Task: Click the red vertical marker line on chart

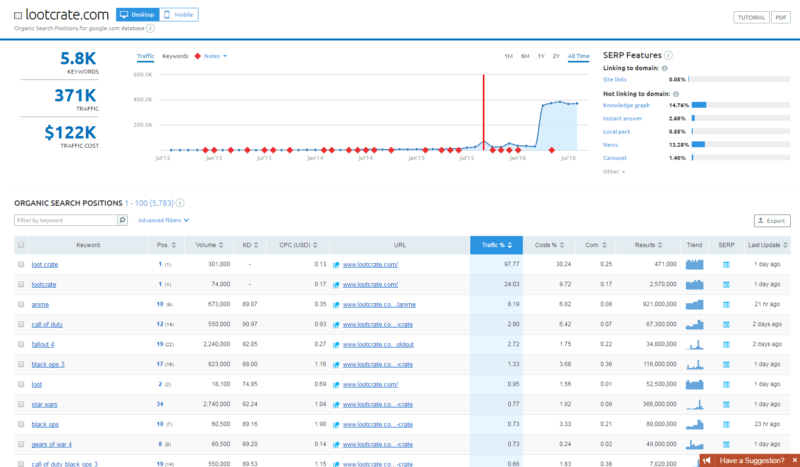Action: pos(484,112)
